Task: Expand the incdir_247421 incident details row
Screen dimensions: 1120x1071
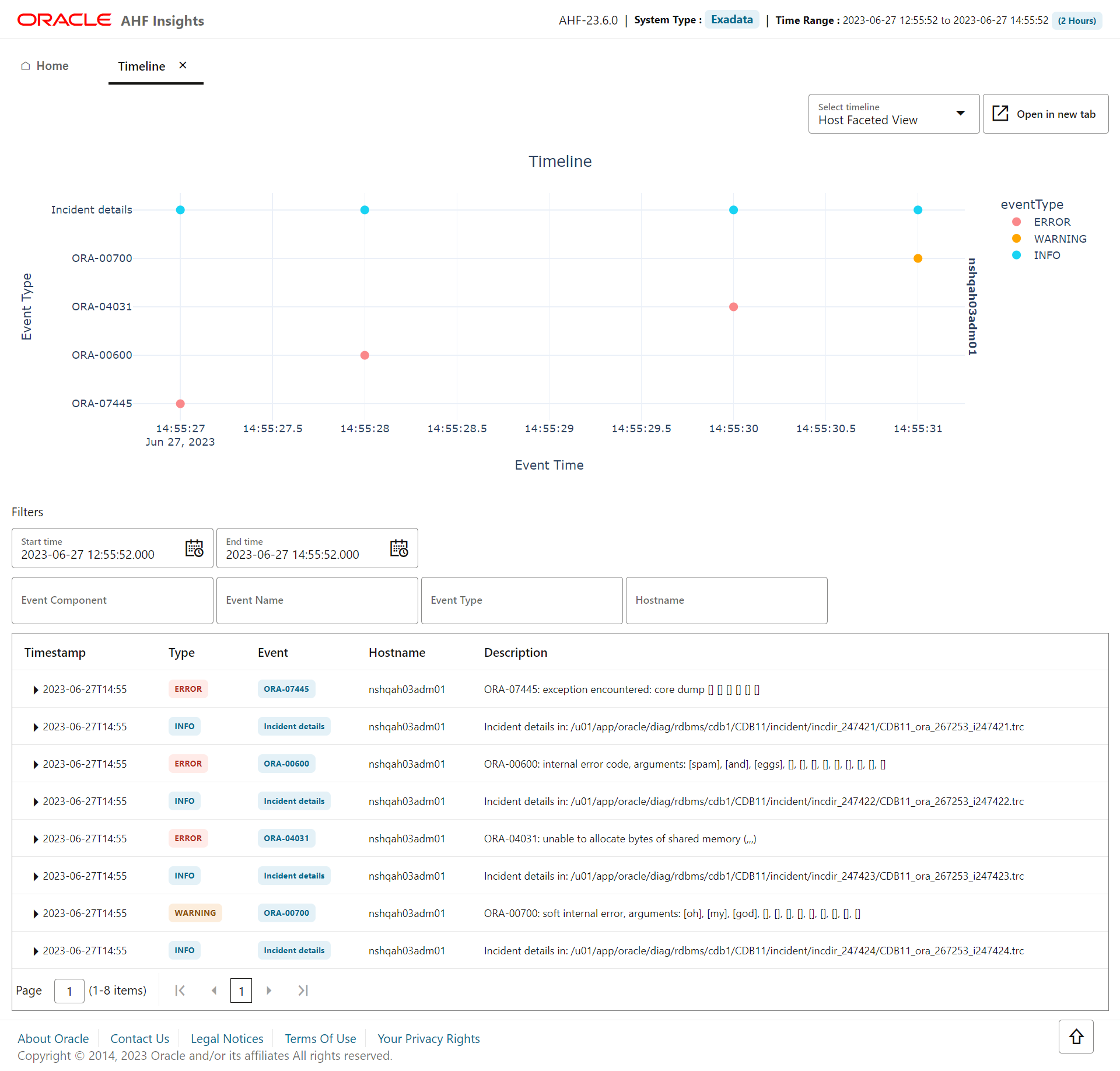Action: tap(36, 727)
